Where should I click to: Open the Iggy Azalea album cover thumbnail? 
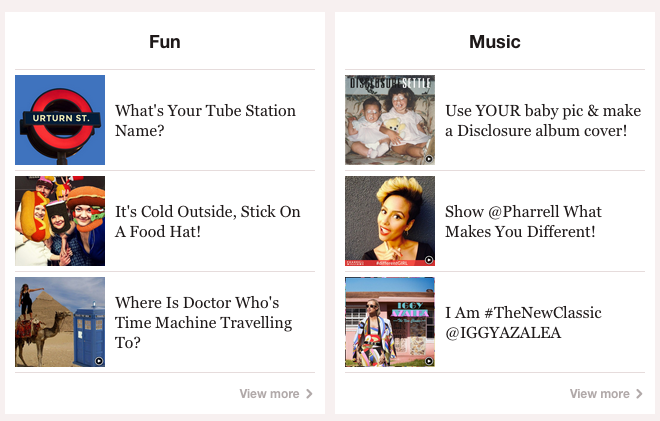click(390, 322)
